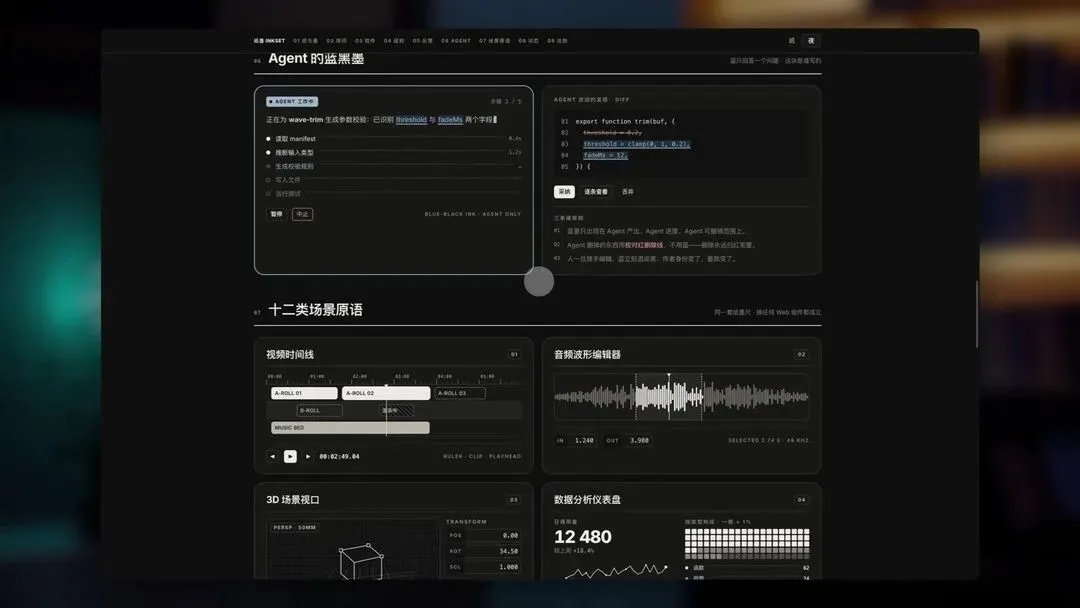This screenshot has width=1080, height=608.
Task: Select the B-ROLL clip
Action: click(320, 410)
